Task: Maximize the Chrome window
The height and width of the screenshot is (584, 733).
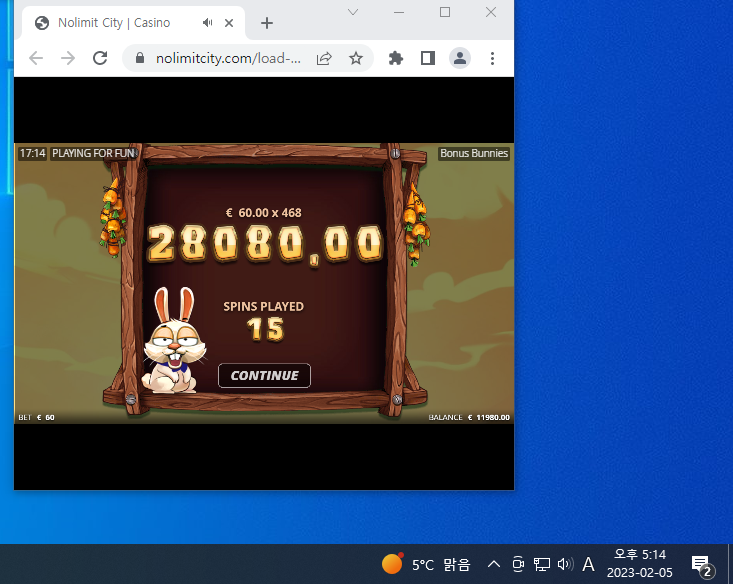Action: [x=445, y=12]
